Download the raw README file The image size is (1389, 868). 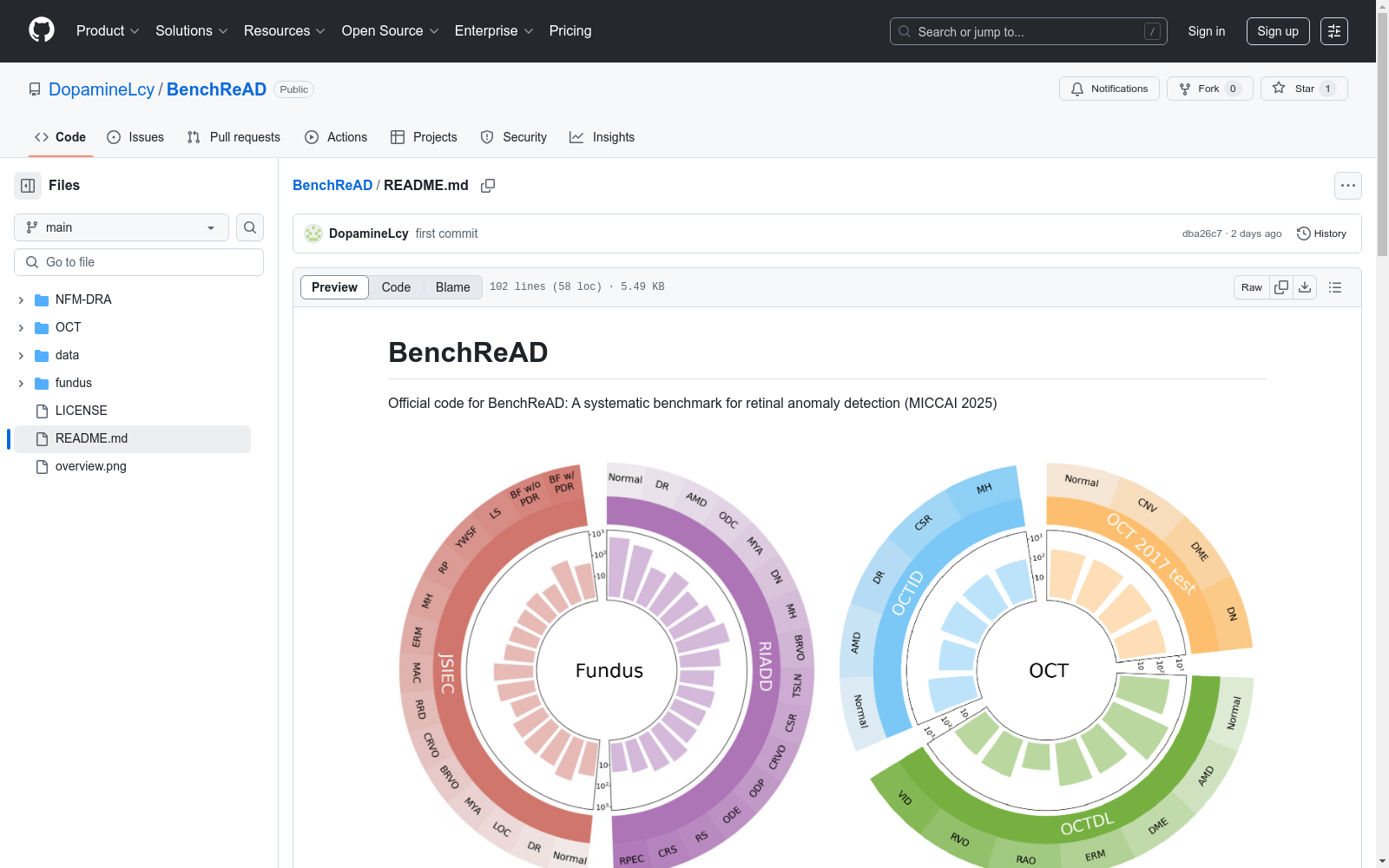1305,287
